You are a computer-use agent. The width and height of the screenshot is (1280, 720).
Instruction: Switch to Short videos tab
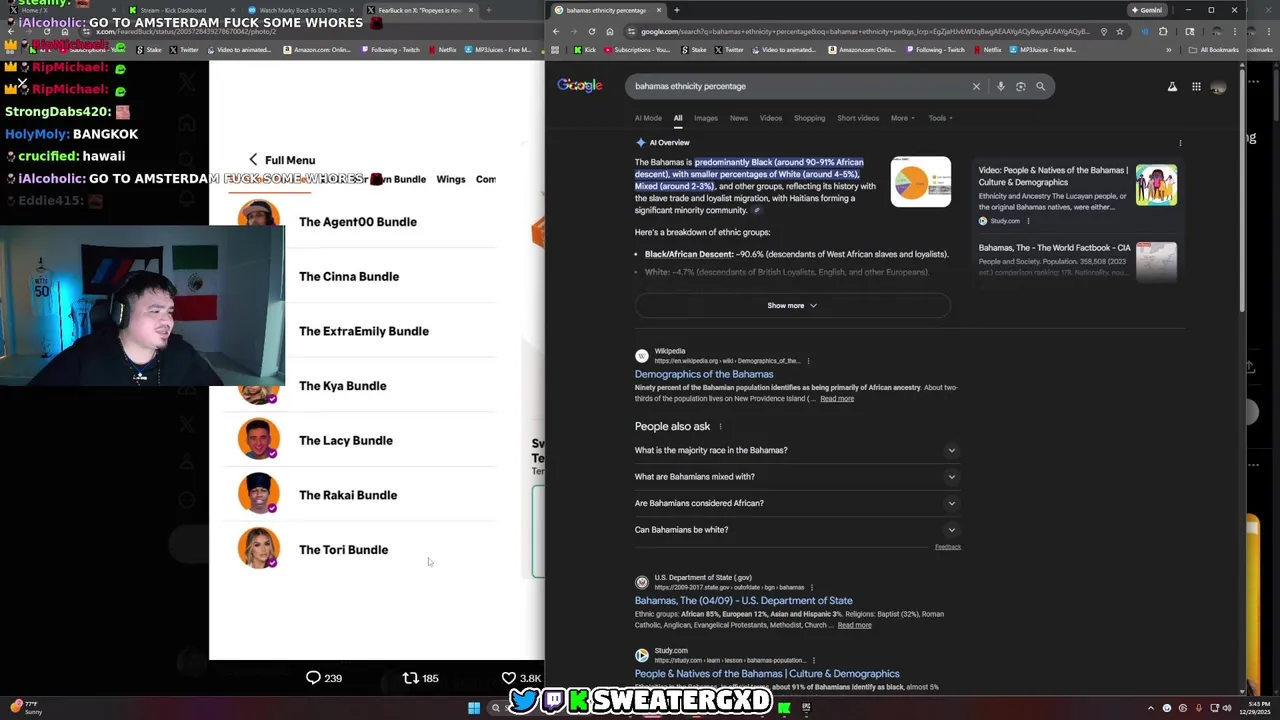[x=858, y=118]
